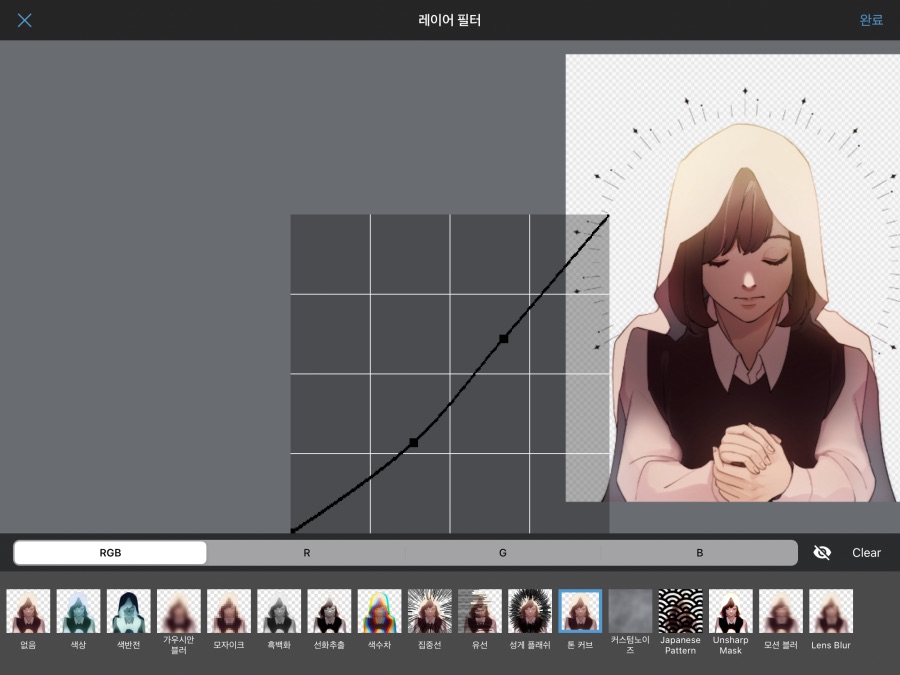
Task: Choose the 유선 filter
Action: click(479, 610)
